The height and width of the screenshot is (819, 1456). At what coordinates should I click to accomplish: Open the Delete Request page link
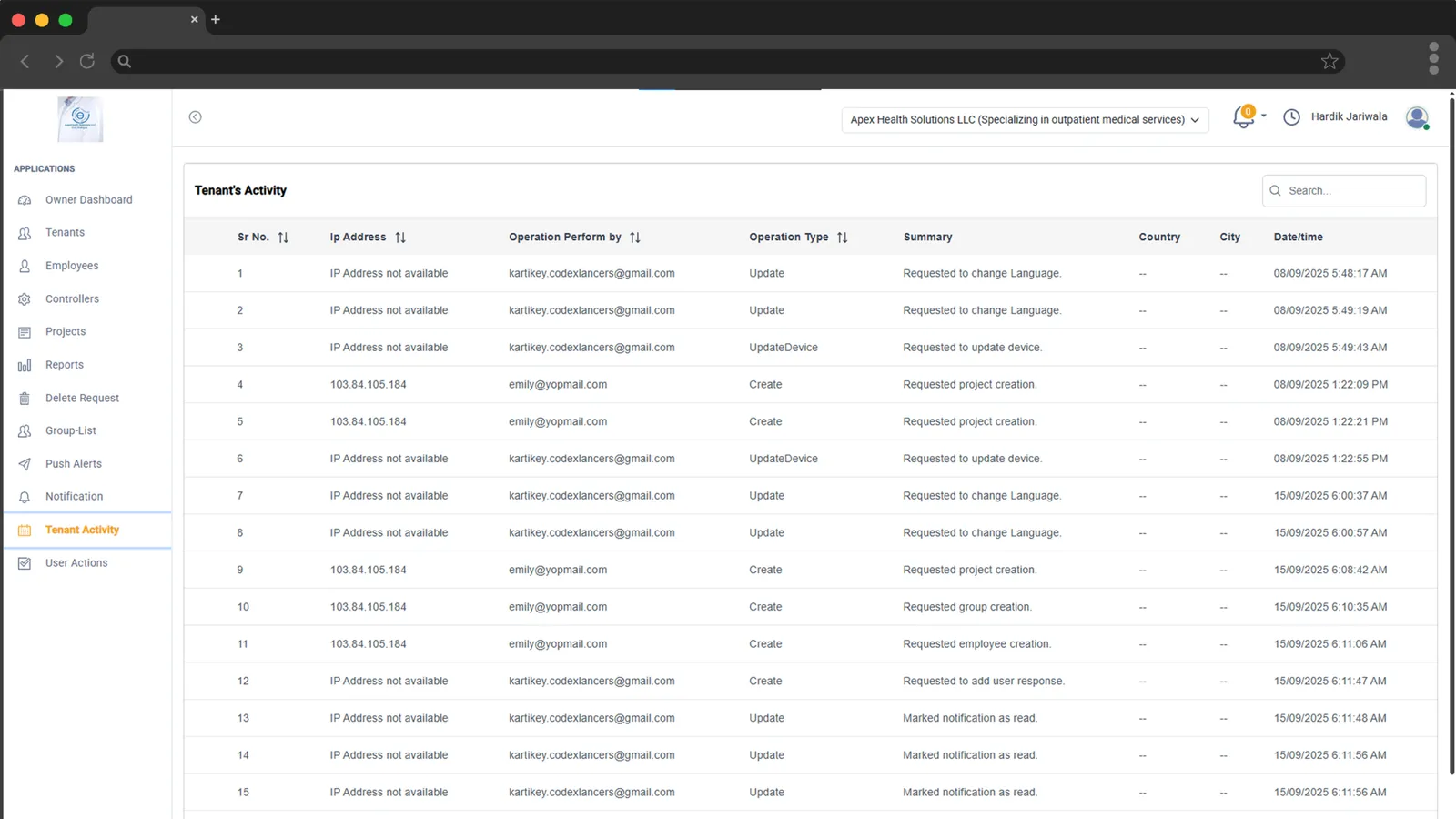click(x=82, y=399)
